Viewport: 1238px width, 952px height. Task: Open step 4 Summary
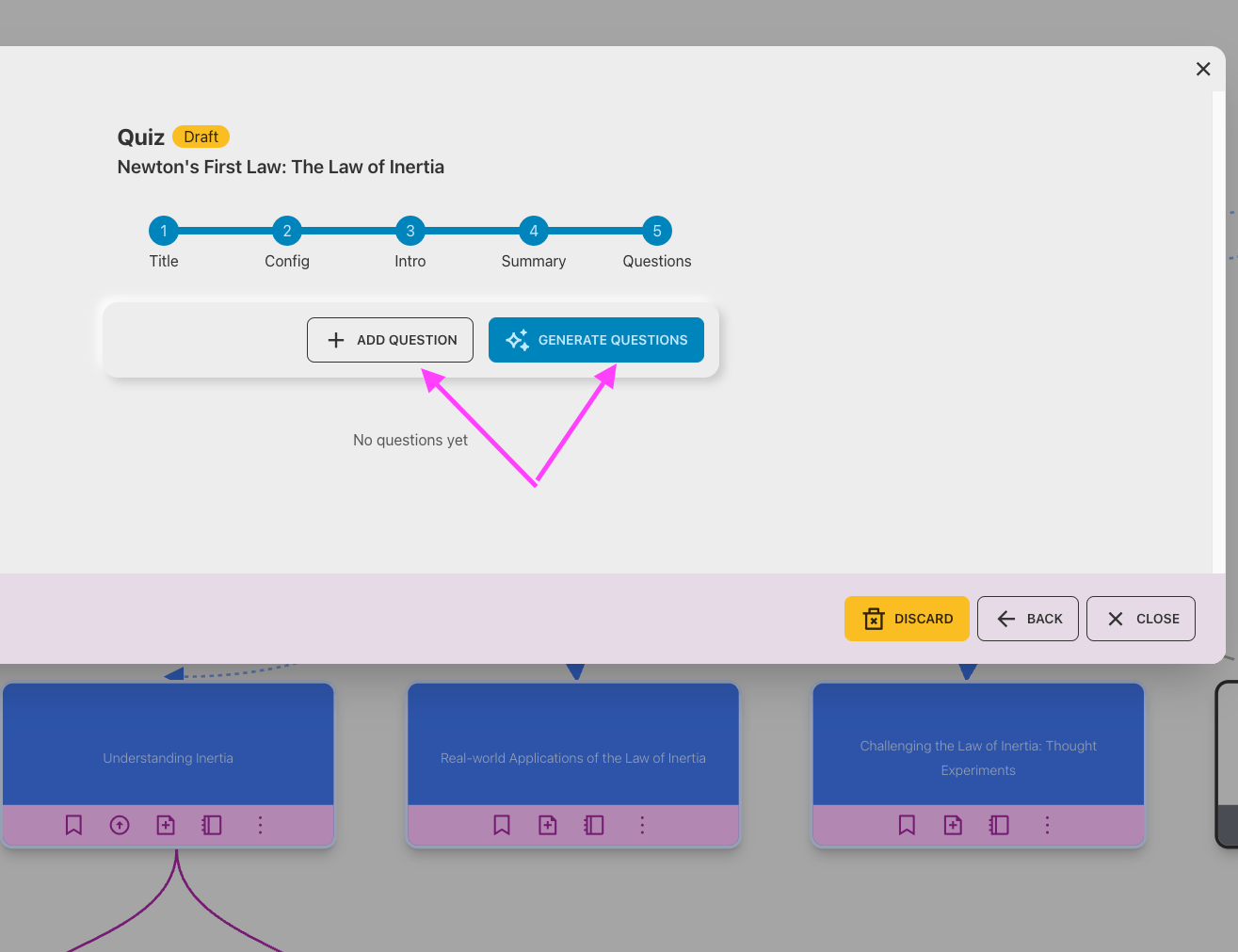[x=534, y=231]
